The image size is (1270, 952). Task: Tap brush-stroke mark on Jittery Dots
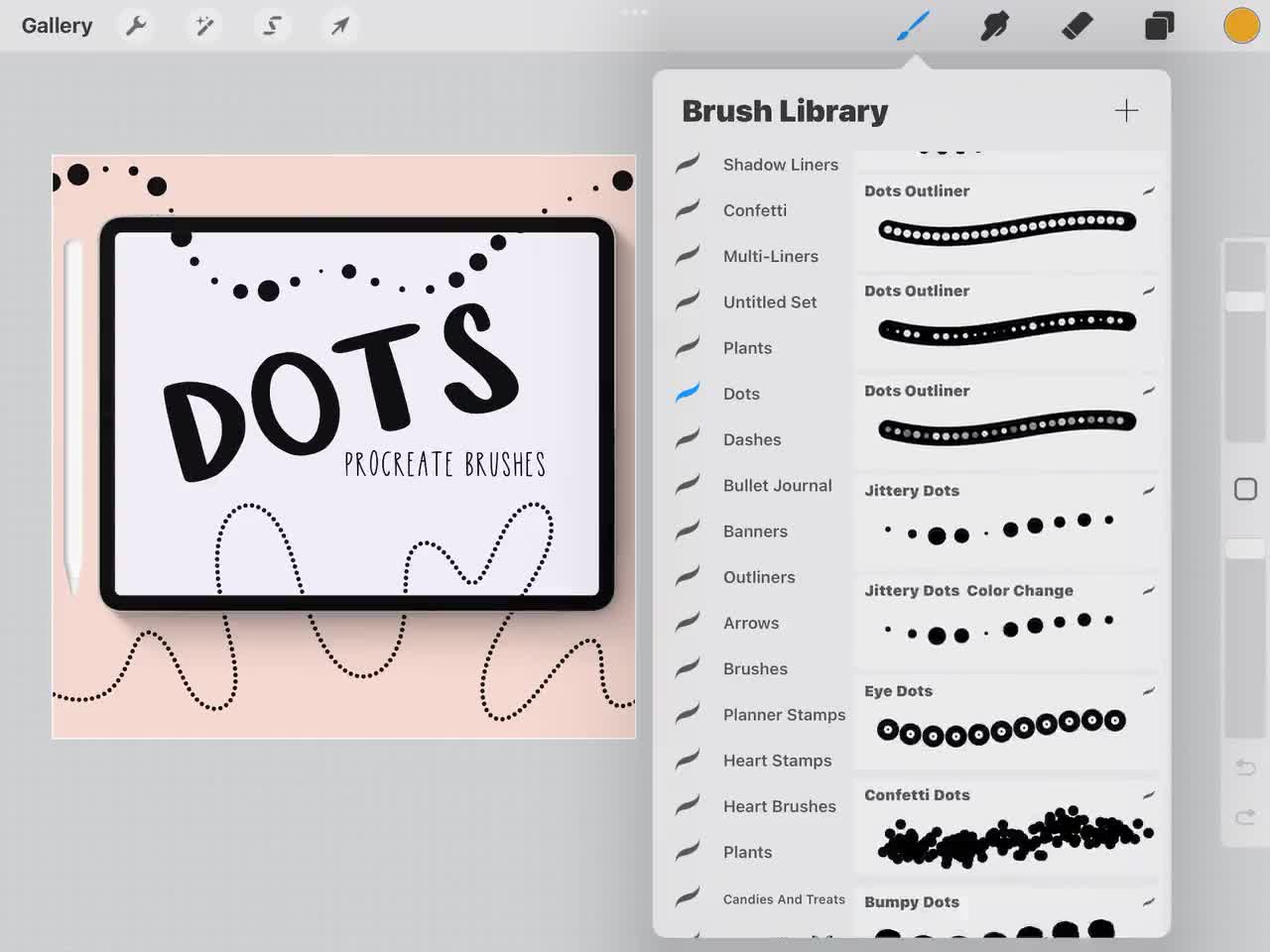(1149, 490)
